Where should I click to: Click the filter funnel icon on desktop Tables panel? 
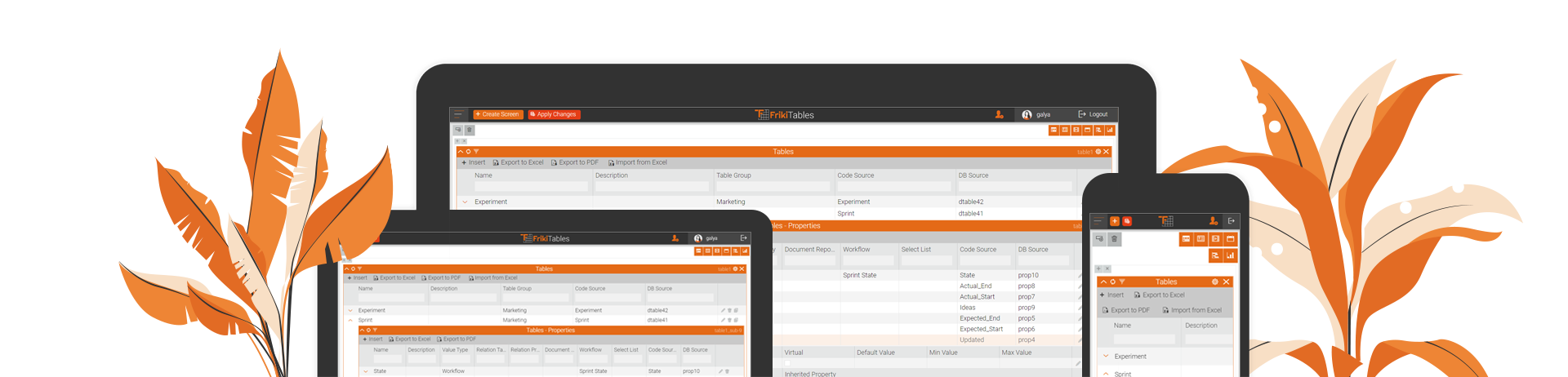(x=476, y=152)
